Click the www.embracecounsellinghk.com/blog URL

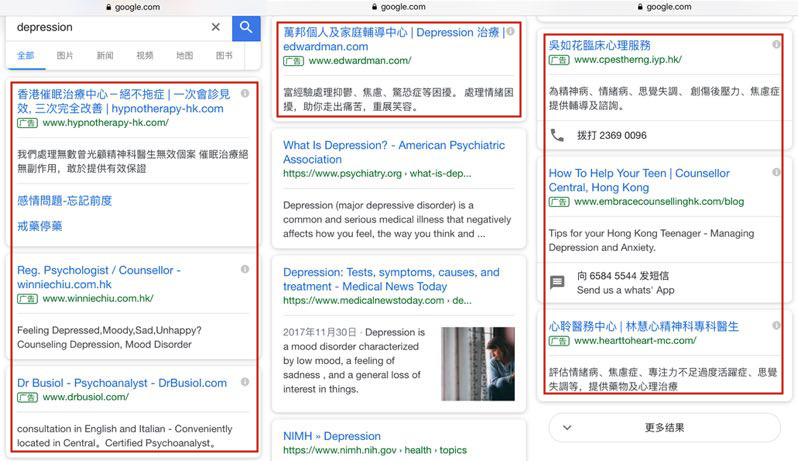(x=659, y=201)
